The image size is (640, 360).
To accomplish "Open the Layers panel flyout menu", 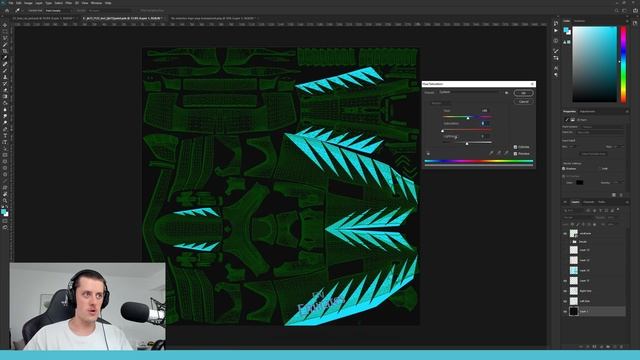I will (627, 202).
